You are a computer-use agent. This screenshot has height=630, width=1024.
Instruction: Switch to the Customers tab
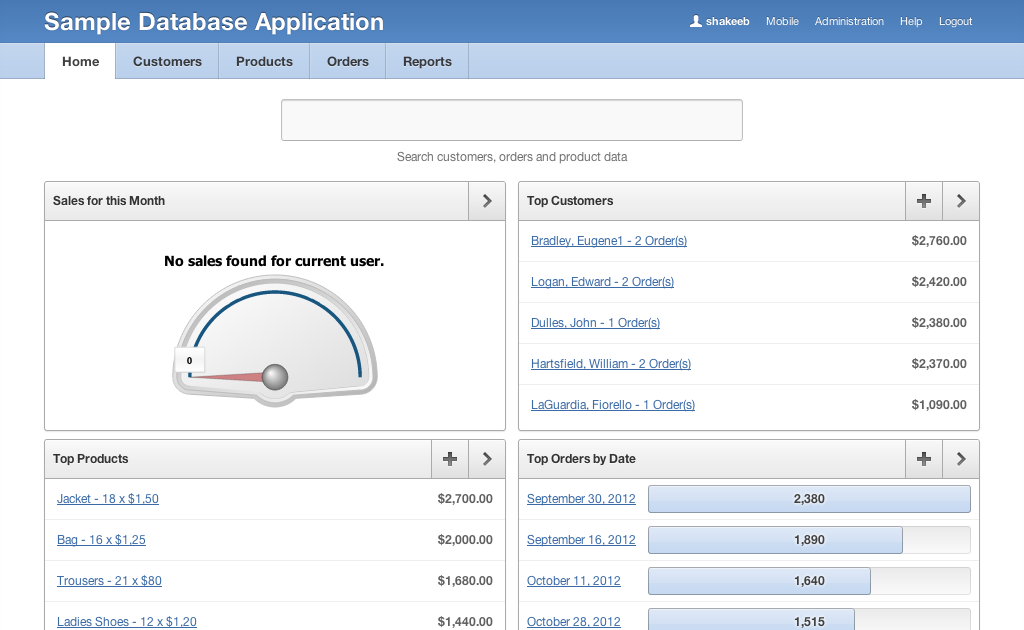[167, 62]
